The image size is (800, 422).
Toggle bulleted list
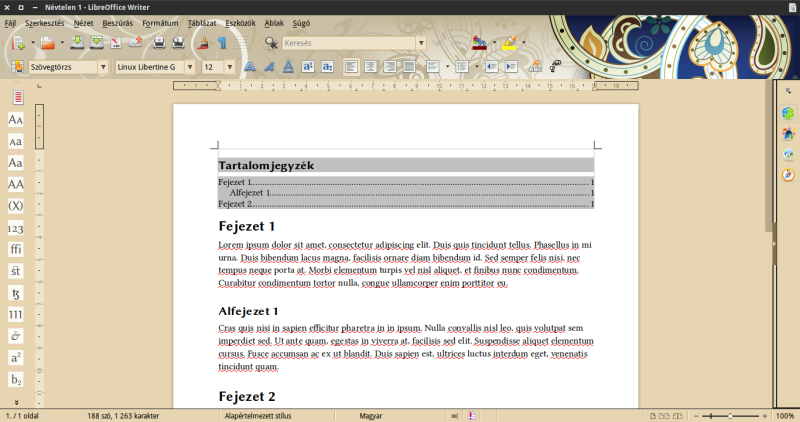(x=462, y=67)
